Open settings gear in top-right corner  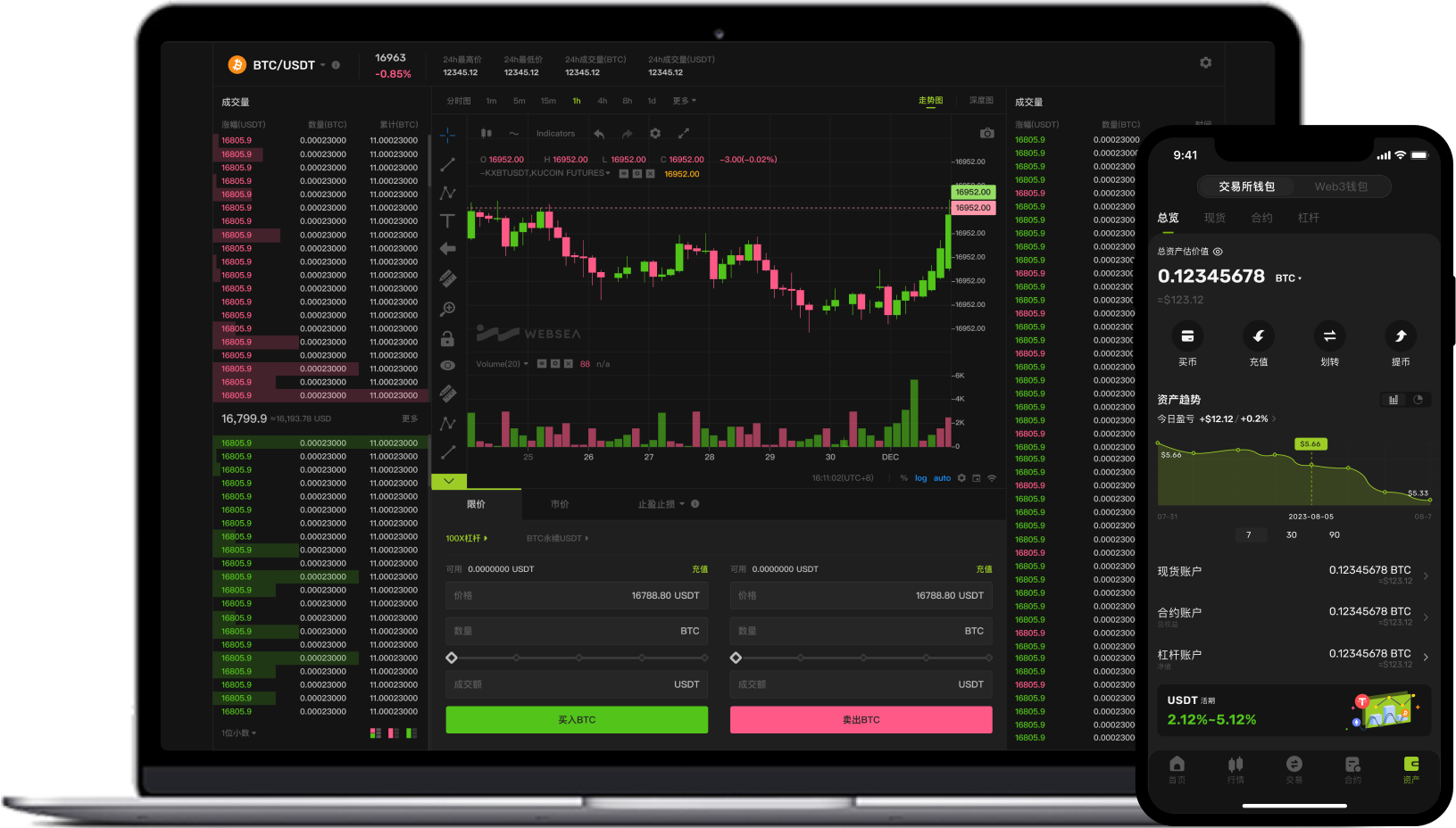[1205, 62]
